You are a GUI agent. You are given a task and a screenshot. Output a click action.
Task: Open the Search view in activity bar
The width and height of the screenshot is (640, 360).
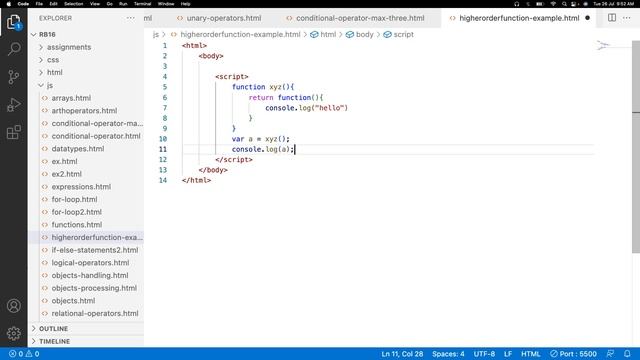[x=13, y=49]
